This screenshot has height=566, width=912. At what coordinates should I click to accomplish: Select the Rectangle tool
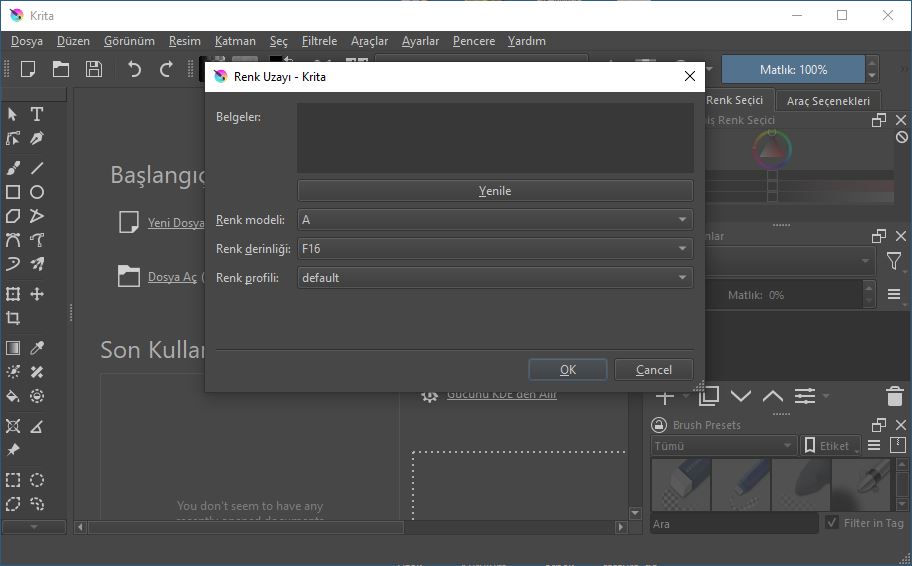(x=13, y=192)
